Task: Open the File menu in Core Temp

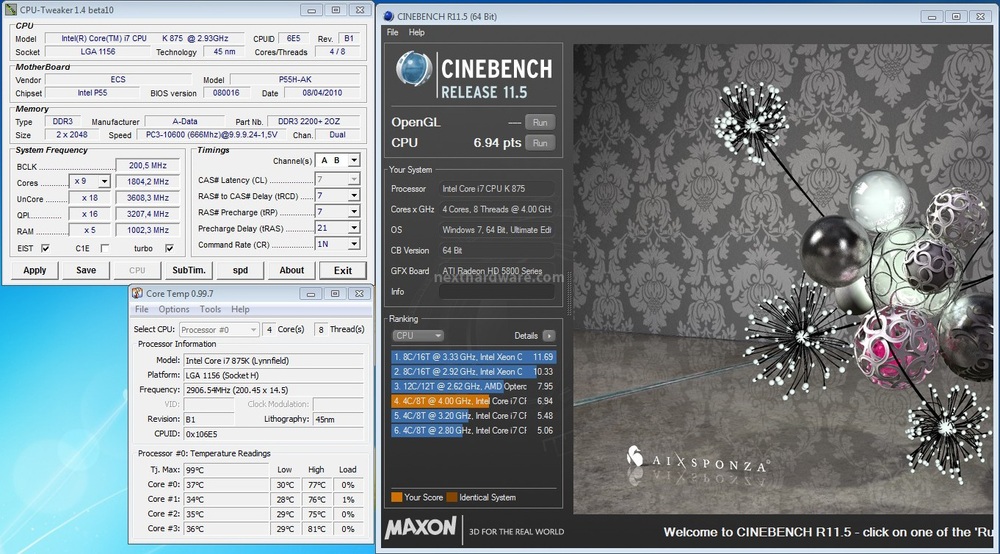Action: 142,309
